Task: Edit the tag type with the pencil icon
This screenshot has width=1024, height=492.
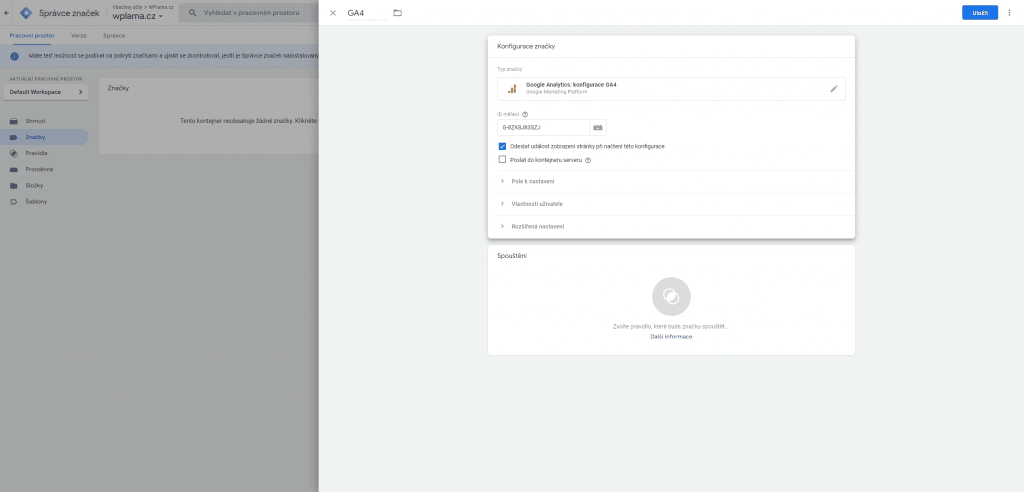Action: [x=833, y=89]
